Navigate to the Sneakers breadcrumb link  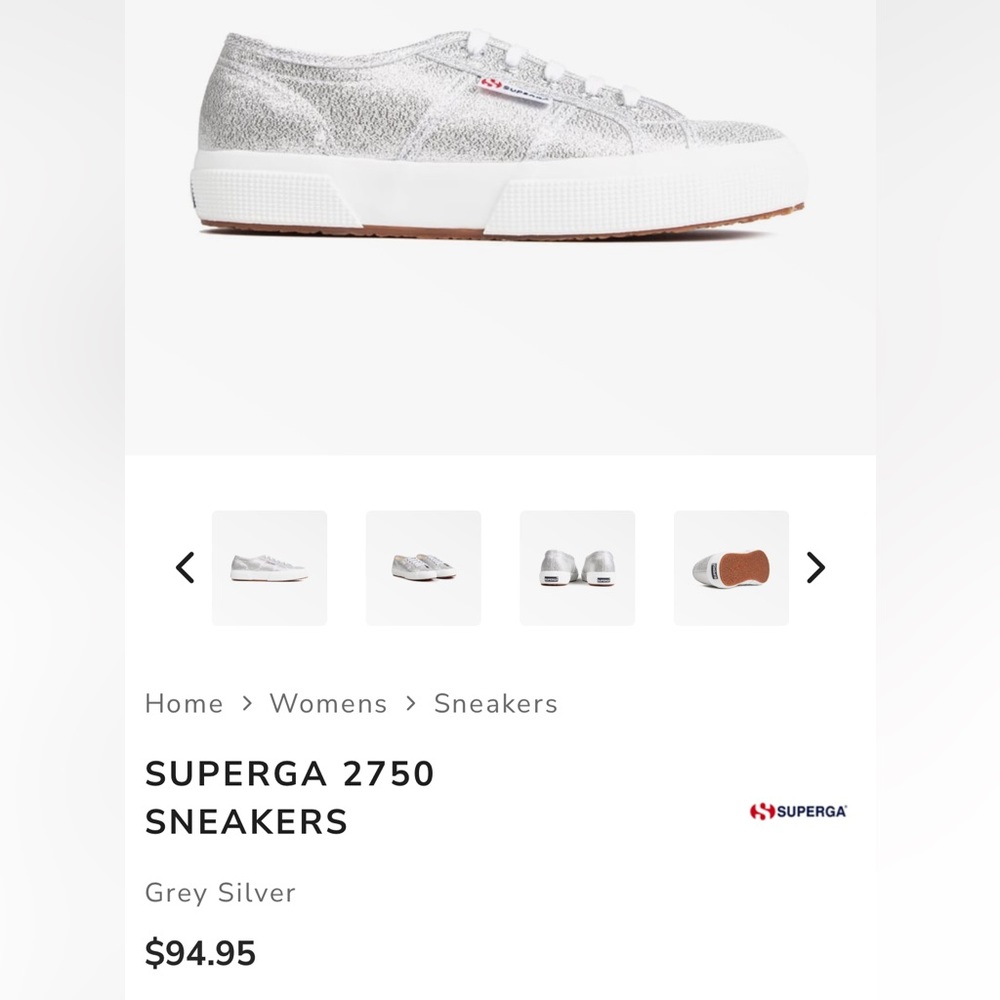tap(495, 703)
